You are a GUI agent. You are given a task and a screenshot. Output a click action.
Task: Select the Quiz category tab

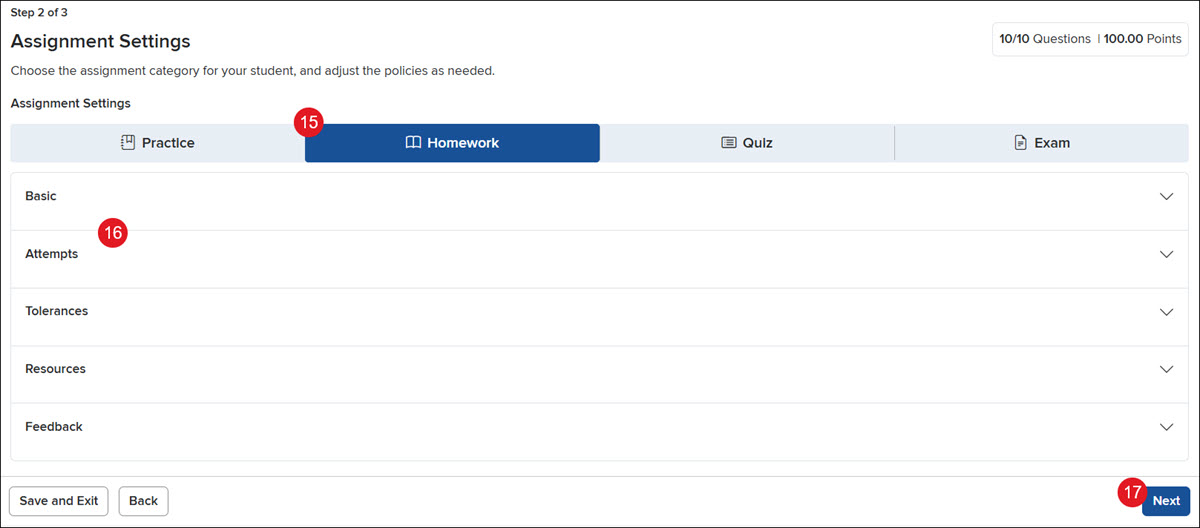pos(747,143)
